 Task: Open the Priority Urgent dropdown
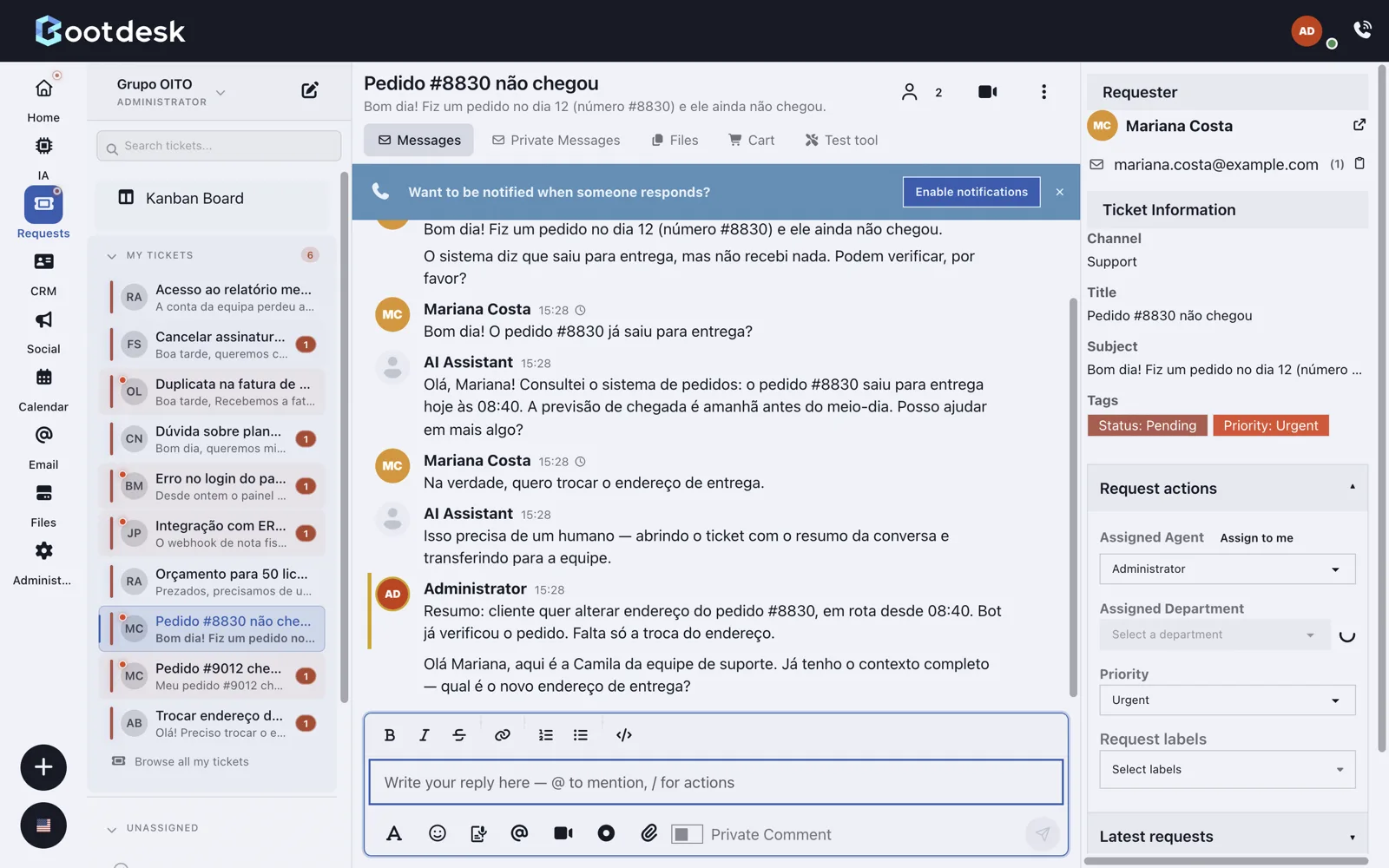pyautogui.click(x=1227, y=700)
